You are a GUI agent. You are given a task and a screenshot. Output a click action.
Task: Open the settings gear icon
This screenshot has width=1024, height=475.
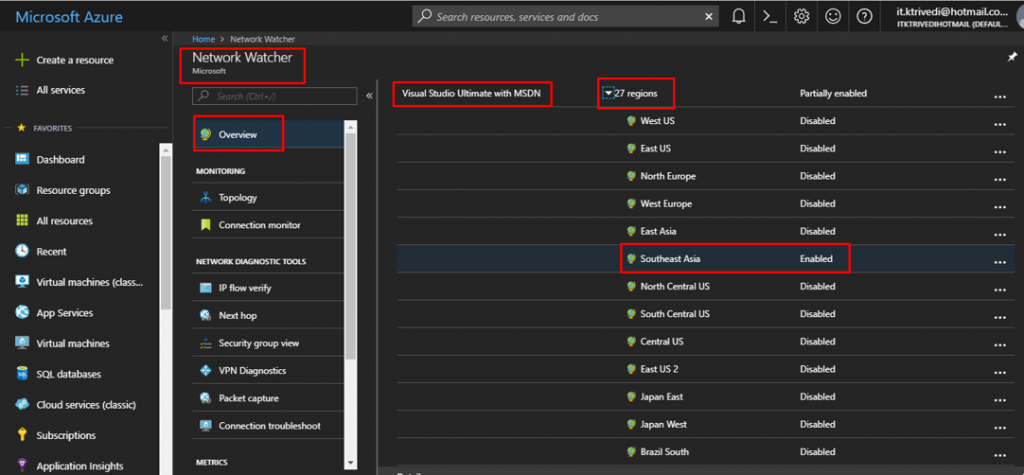point(801,16)
